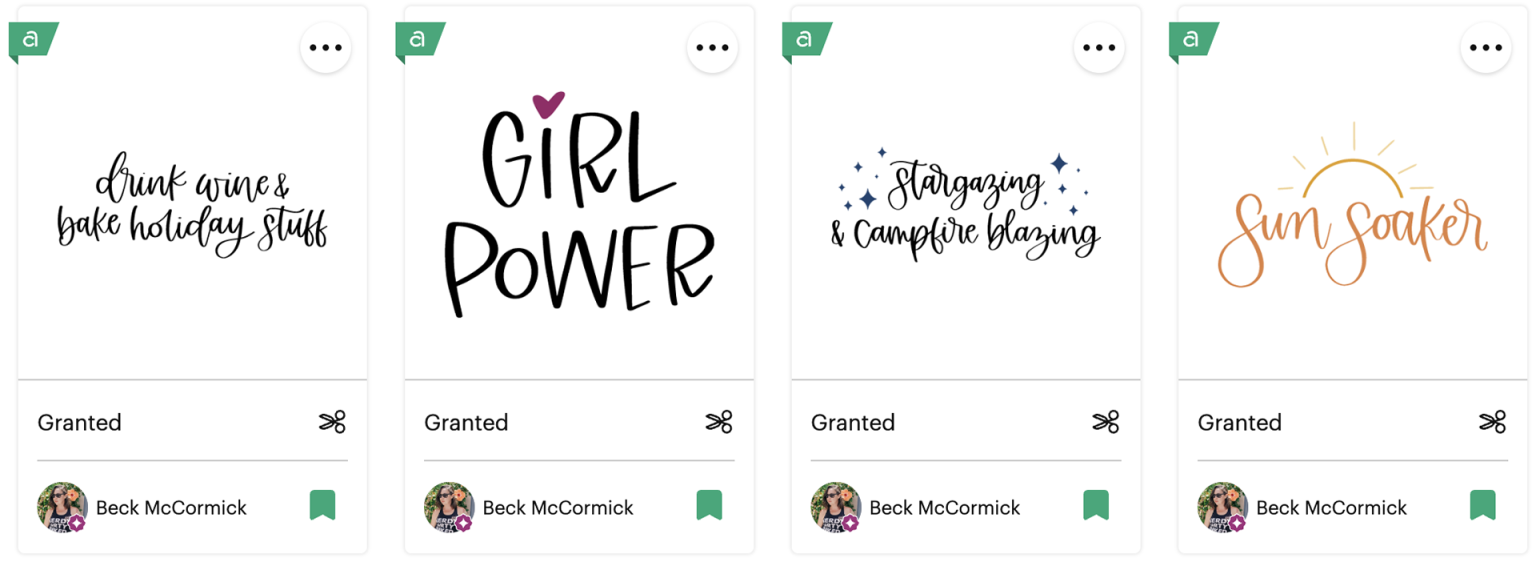Click the scissors cut icon on Stargazing card
1536x566 pixels.
[x=1106, y=422]
